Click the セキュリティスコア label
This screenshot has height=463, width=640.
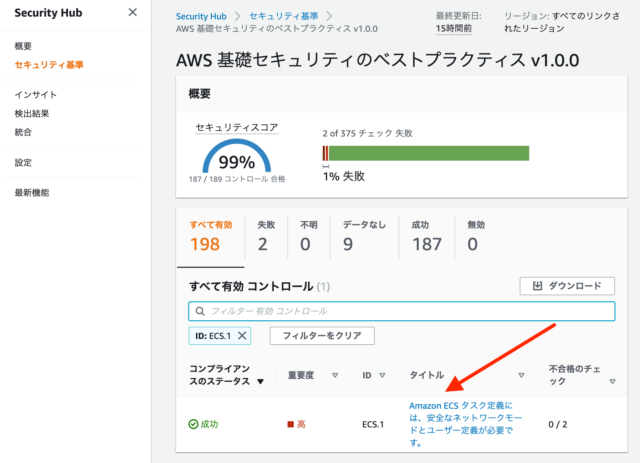[x=237, y=127]
